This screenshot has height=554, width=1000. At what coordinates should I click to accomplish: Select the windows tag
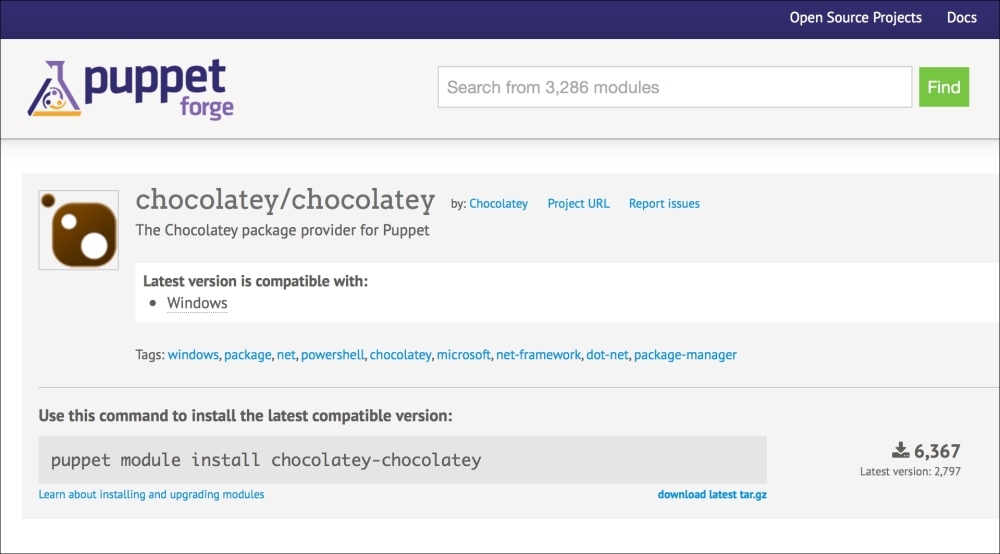[x=193, y=355]
